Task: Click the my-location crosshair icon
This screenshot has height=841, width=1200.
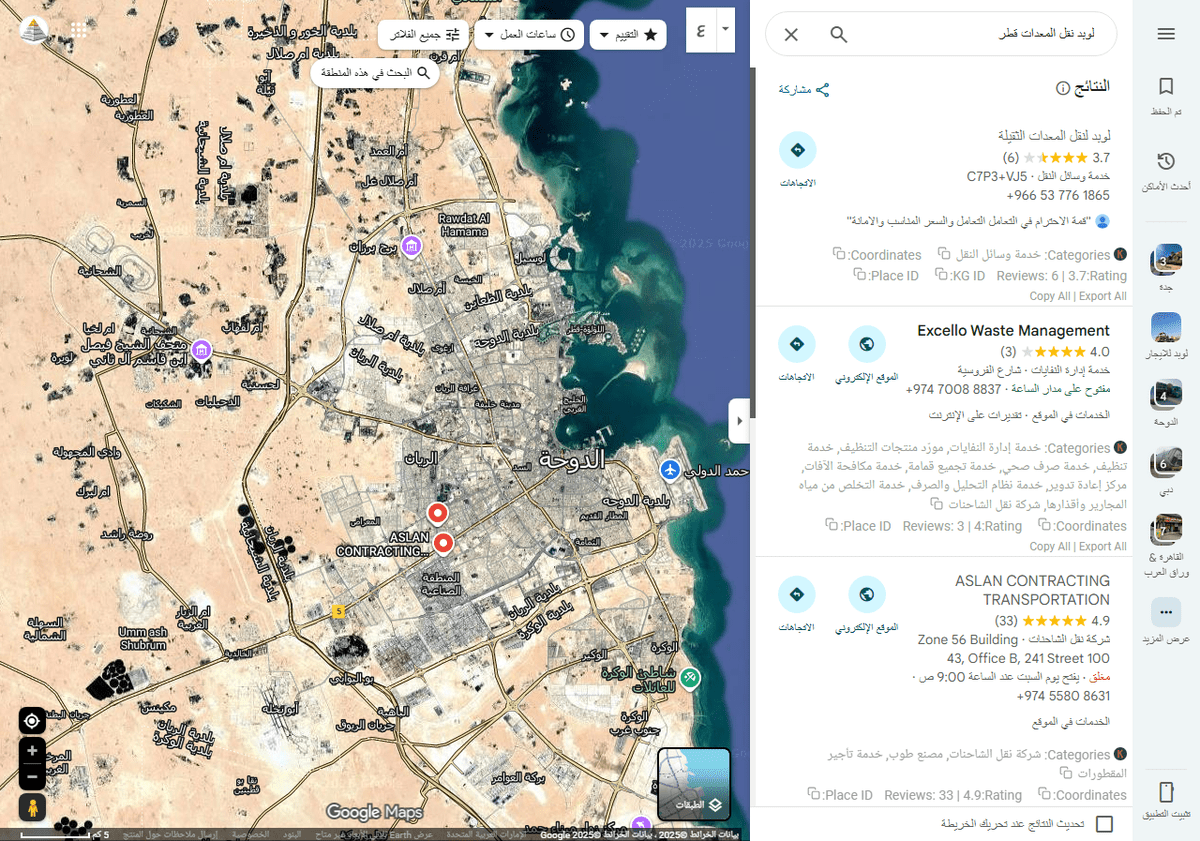Action: [x=32, y=720]
